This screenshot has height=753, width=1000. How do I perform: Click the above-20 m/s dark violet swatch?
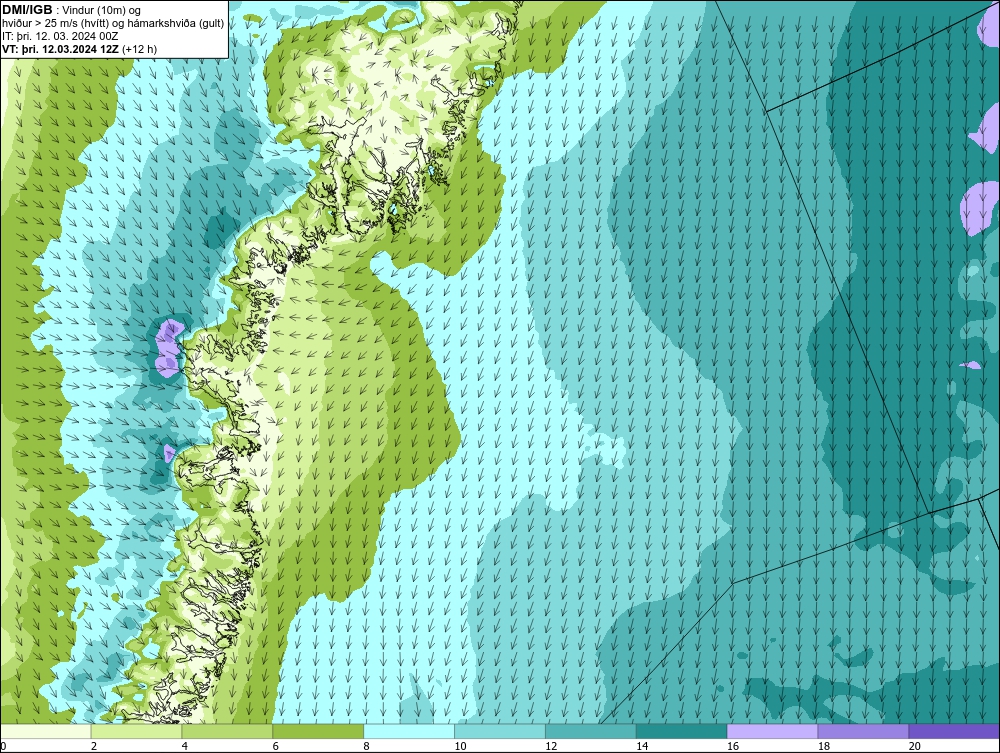coord(953,731)
